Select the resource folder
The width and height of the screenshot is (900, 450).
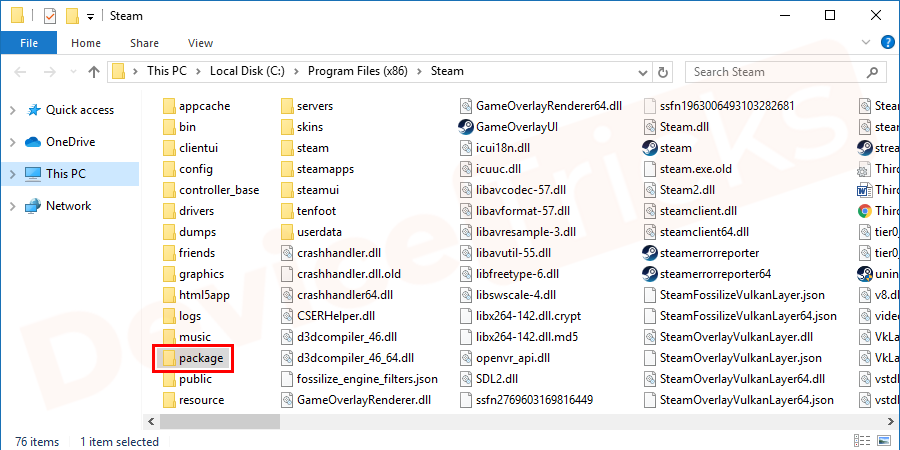point(193,400)
